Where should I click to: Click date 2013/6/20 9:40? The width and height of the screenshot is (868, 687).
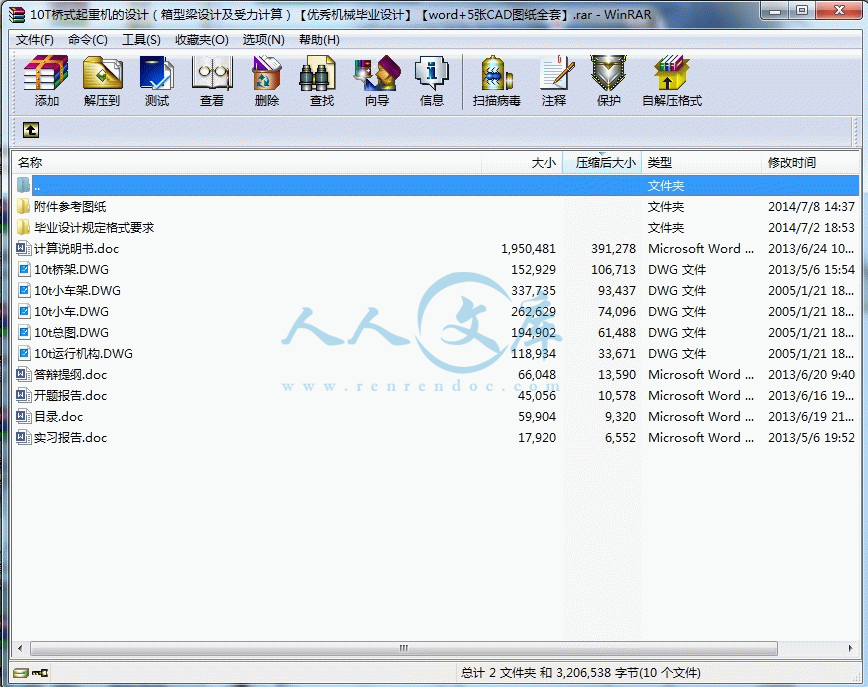coord(812,375)
